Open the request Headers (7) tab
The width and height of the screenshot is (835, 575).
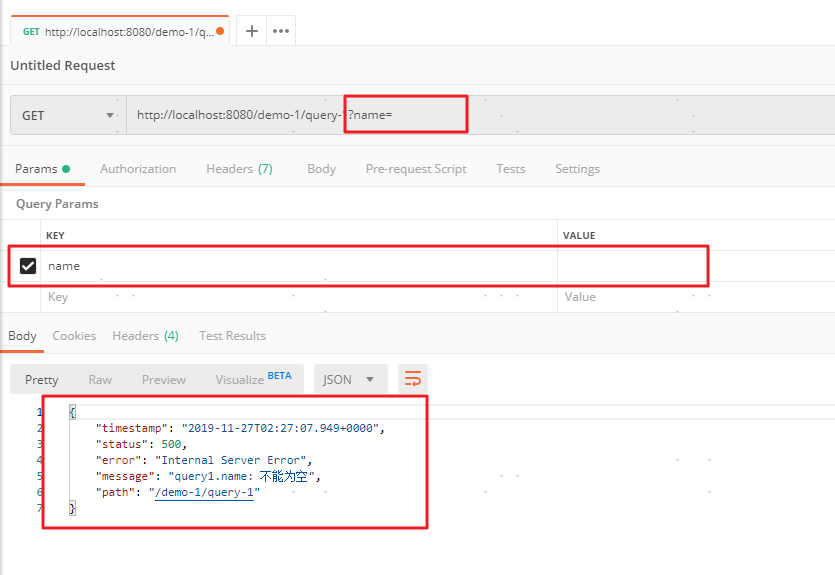click(x=239, y=169)
